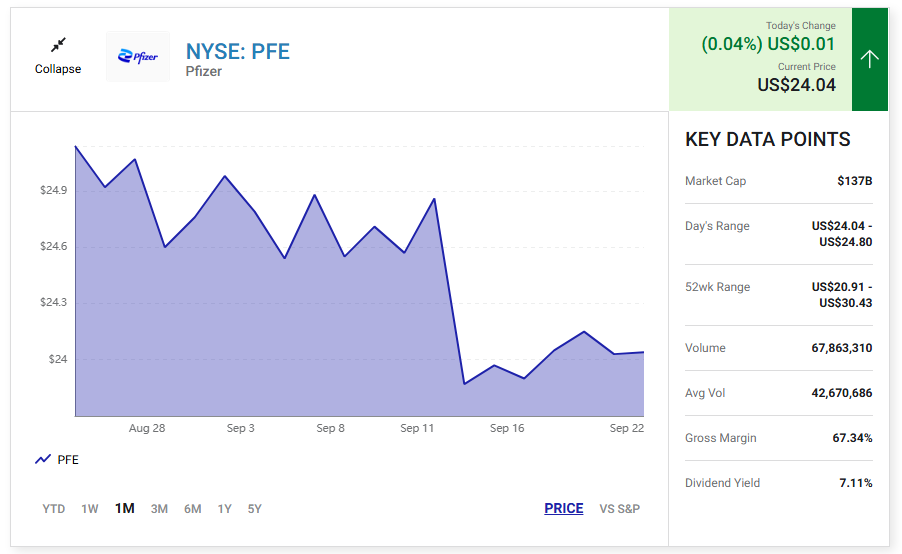The image size is (902, 554).
Task: Click the PFE legend label
Action: (68, 460)
